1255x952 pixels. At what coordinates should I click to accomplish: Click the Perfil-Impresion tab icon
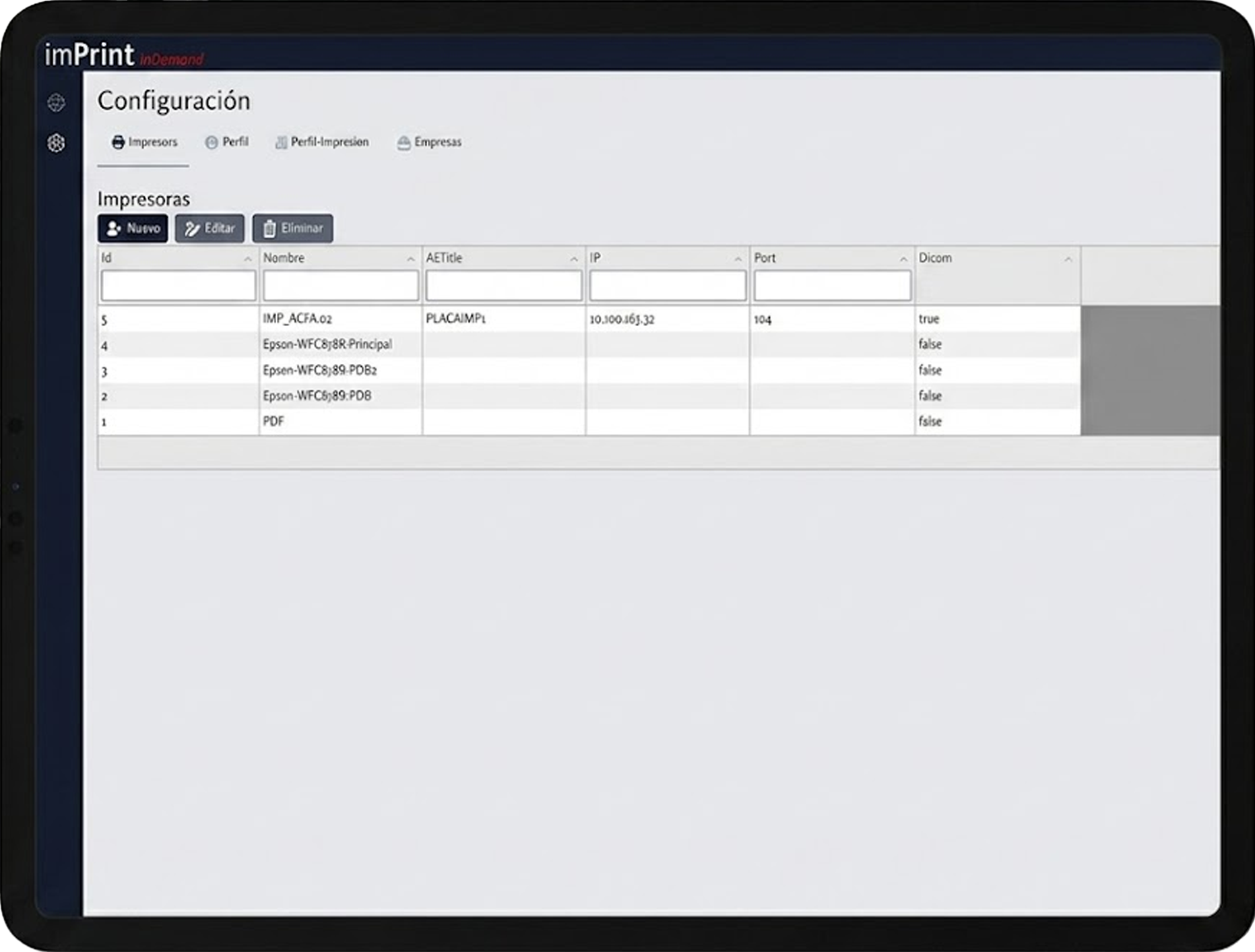click(x=281, y=142)
